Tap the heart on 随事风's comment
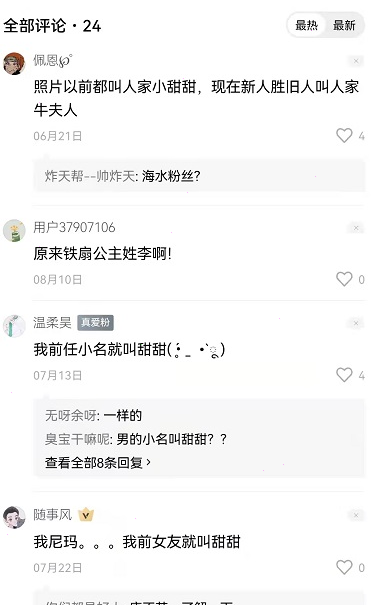The image size is (373, 605). tap(344, 567)
